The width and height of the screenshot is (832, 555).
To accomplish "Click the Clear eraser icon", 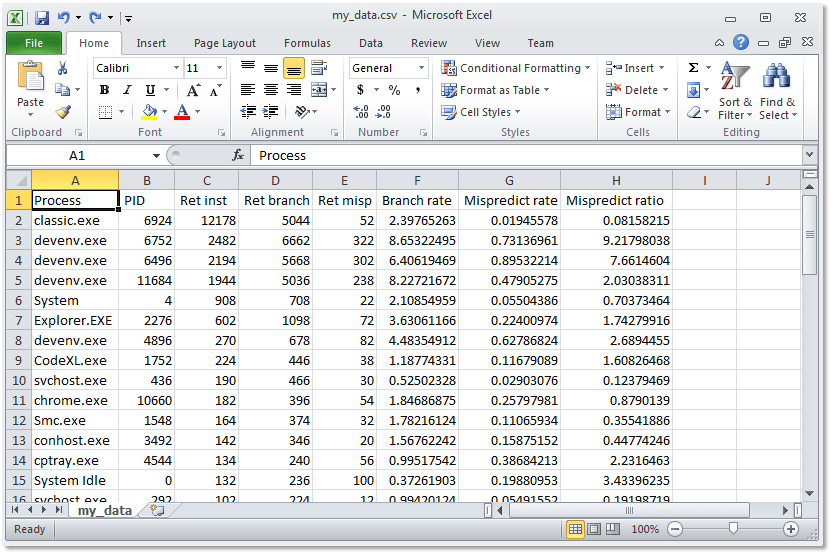I will [x=694, y=112].
